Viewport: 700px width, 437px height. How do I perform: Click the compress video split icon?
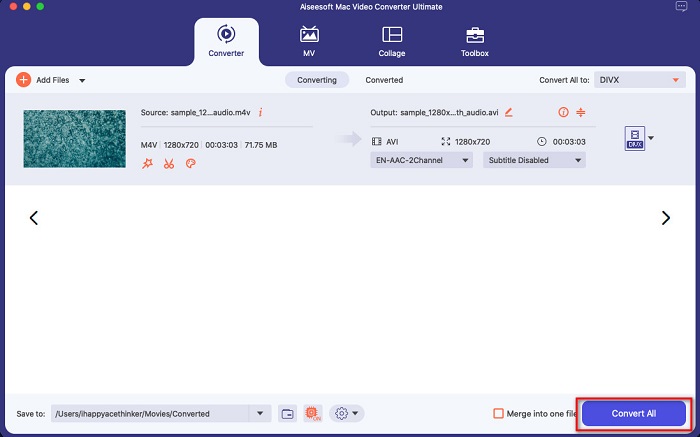[580, 113]
